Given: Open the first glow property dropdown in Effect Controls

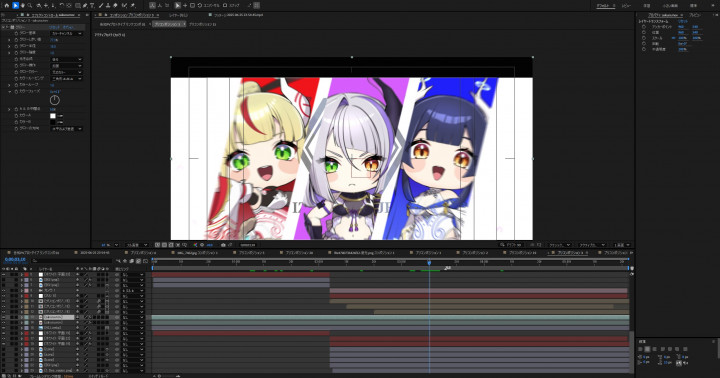Looking at the screenshot, I should [67, 34].
